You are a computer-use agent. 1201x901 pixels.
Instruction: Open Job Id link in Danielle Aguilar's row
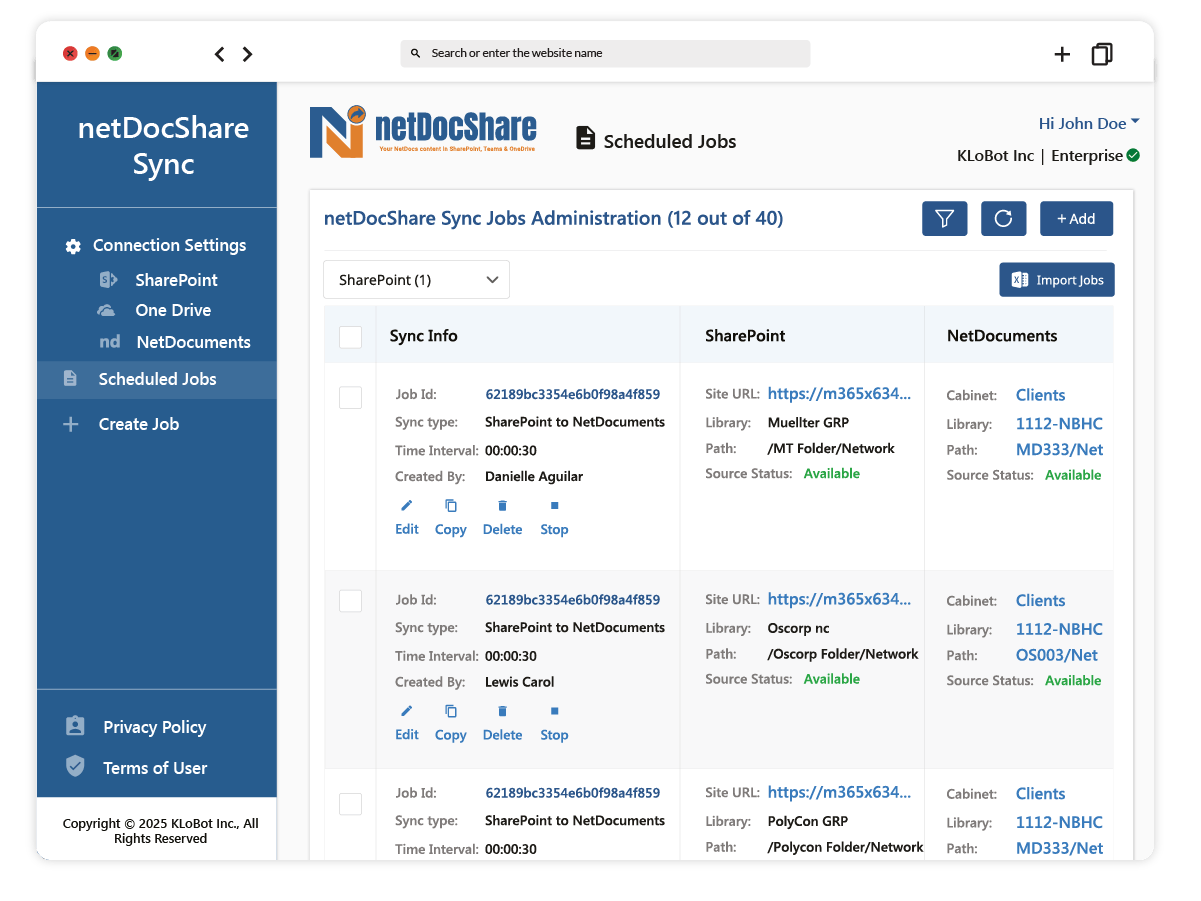click(572, 395)
